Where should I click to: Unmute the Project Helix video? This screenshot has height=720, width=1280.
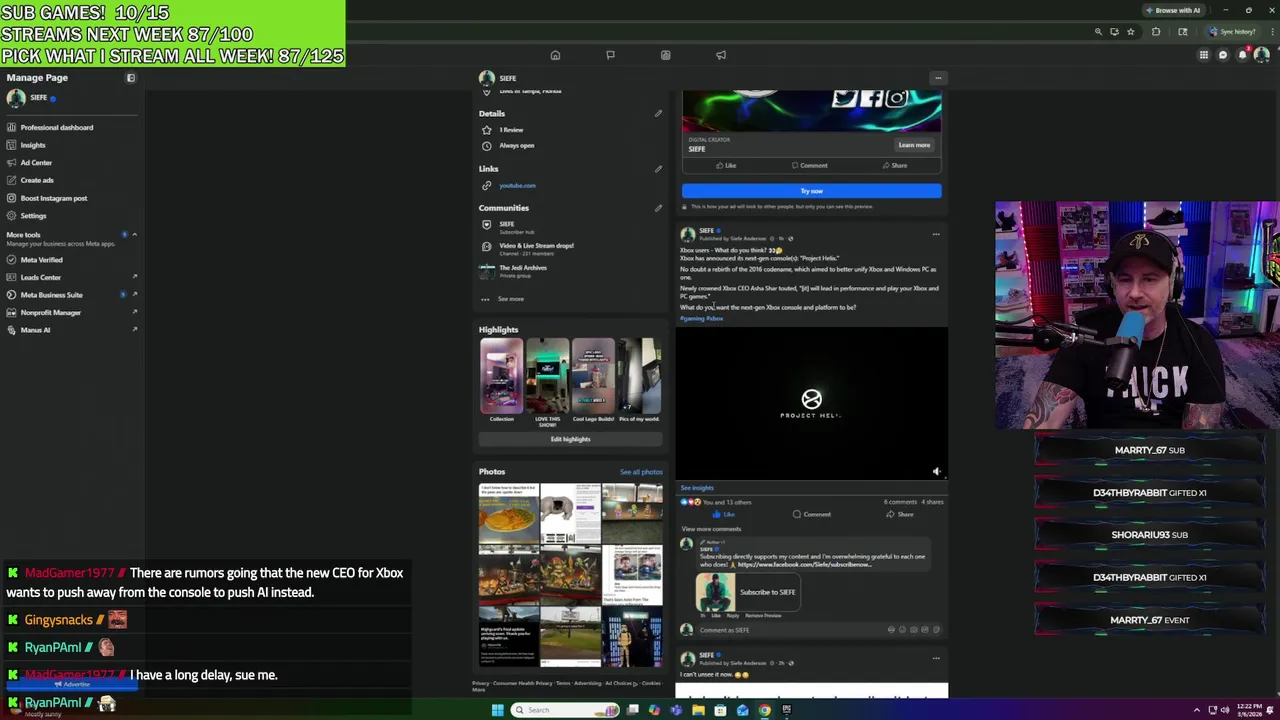point(936,471)
